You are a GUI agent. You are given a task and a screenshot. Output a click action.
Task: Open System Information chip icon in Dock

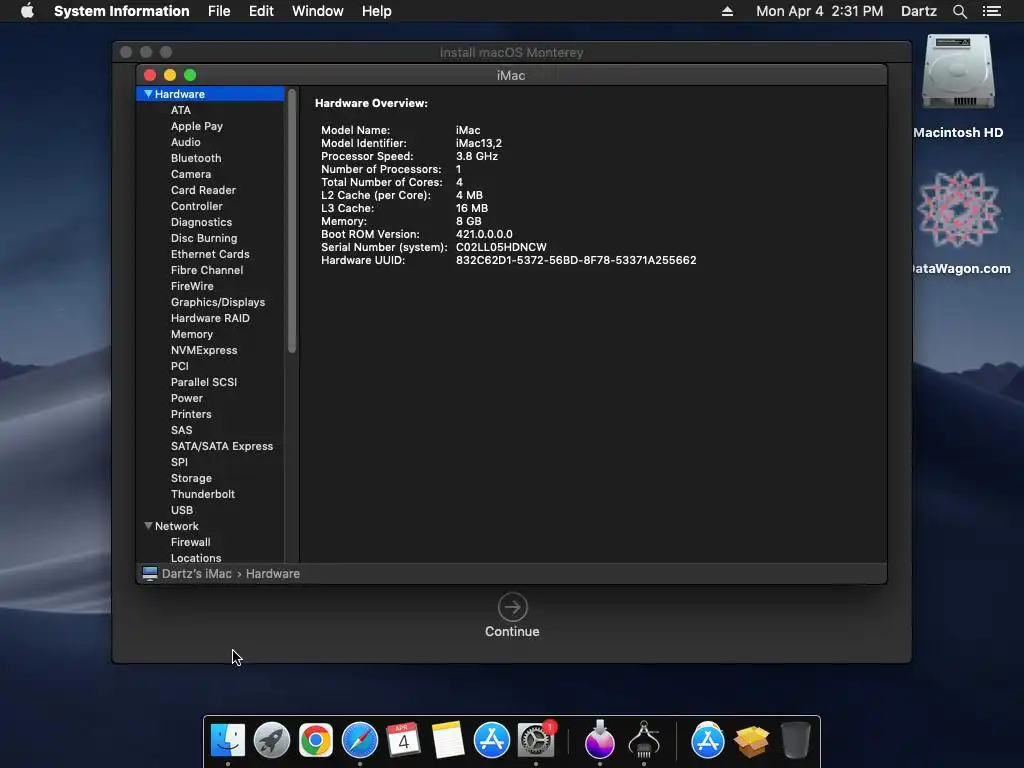point(644,741)
